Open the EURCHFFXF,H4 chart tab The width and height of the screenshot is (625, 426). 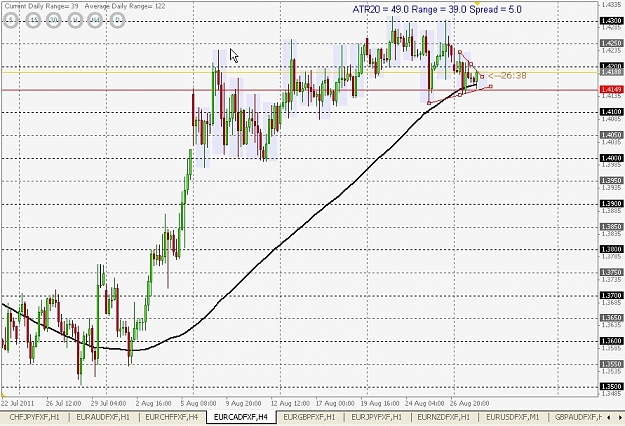(x=171, y=417)
